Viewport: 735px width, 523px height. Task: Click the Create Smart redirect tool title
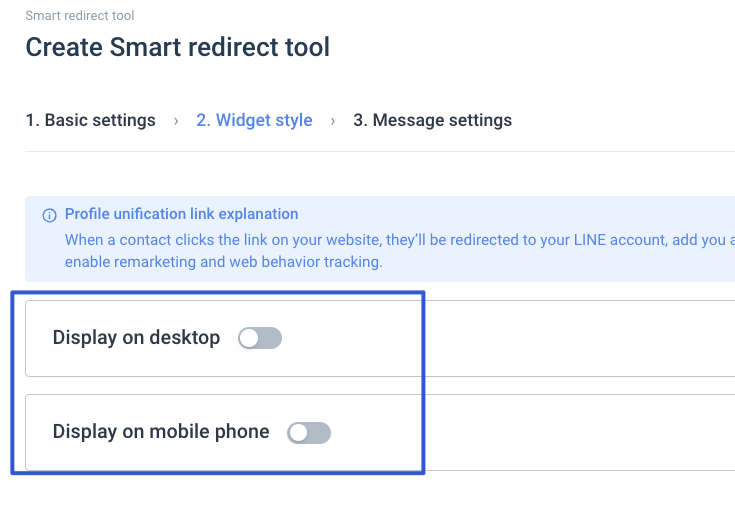[x=178, y=47]
